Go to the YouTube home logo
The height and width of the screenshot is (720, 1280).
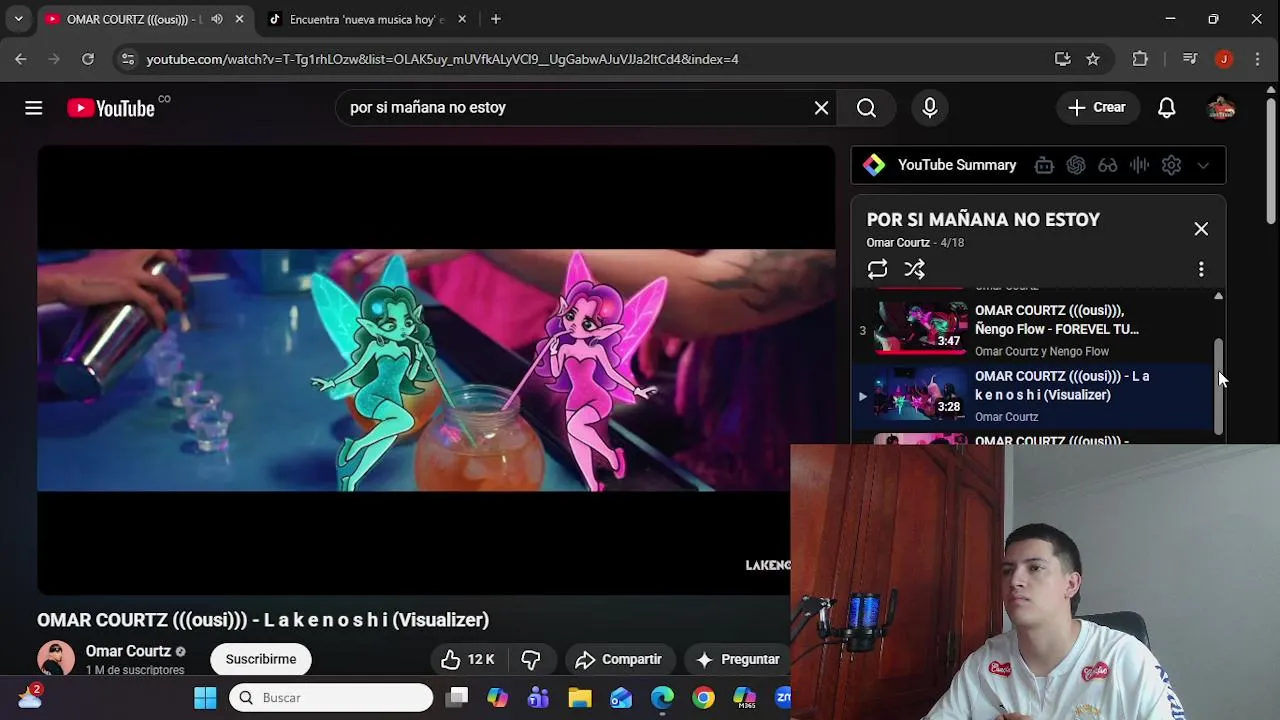click(111, 108)
